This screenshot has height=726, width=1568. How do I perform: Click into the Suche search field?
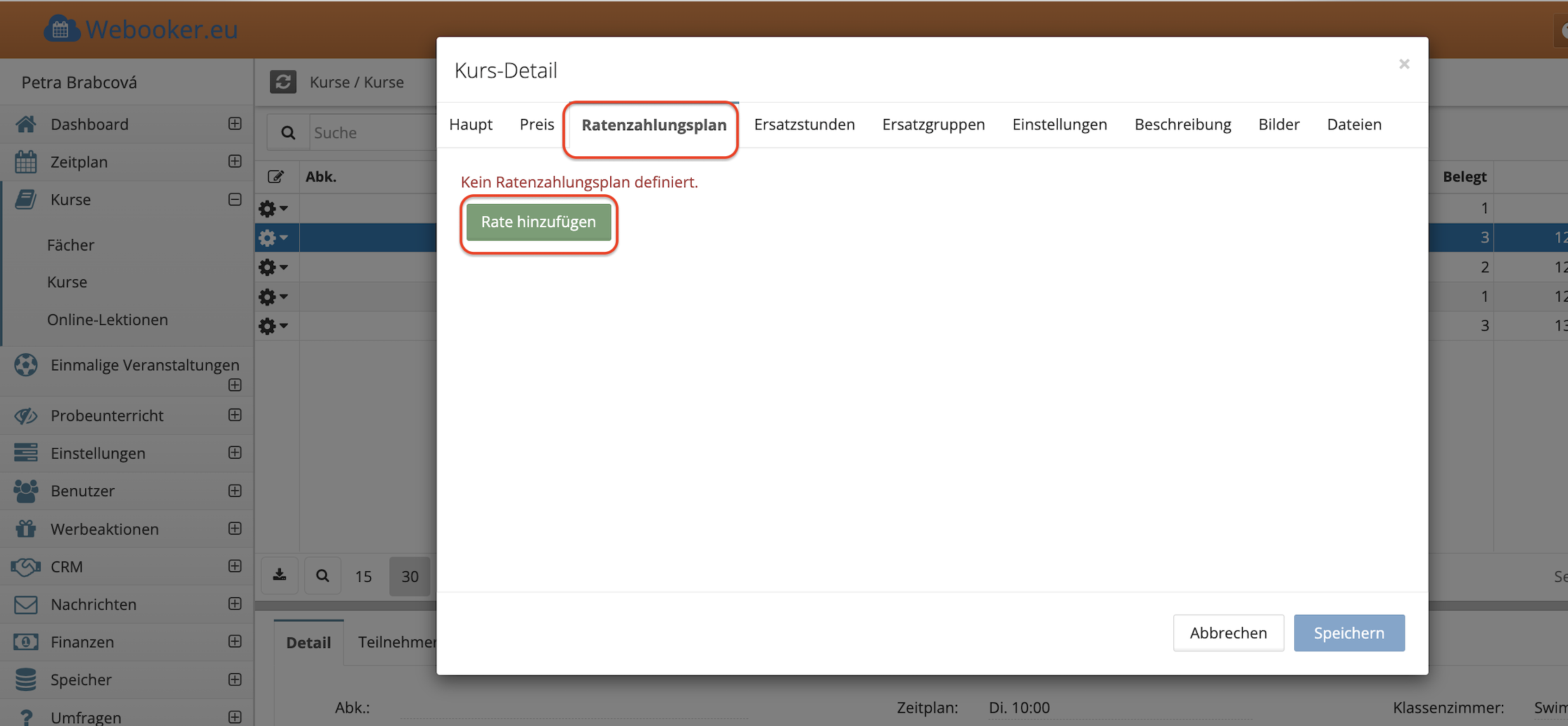(x=373, y=132)
